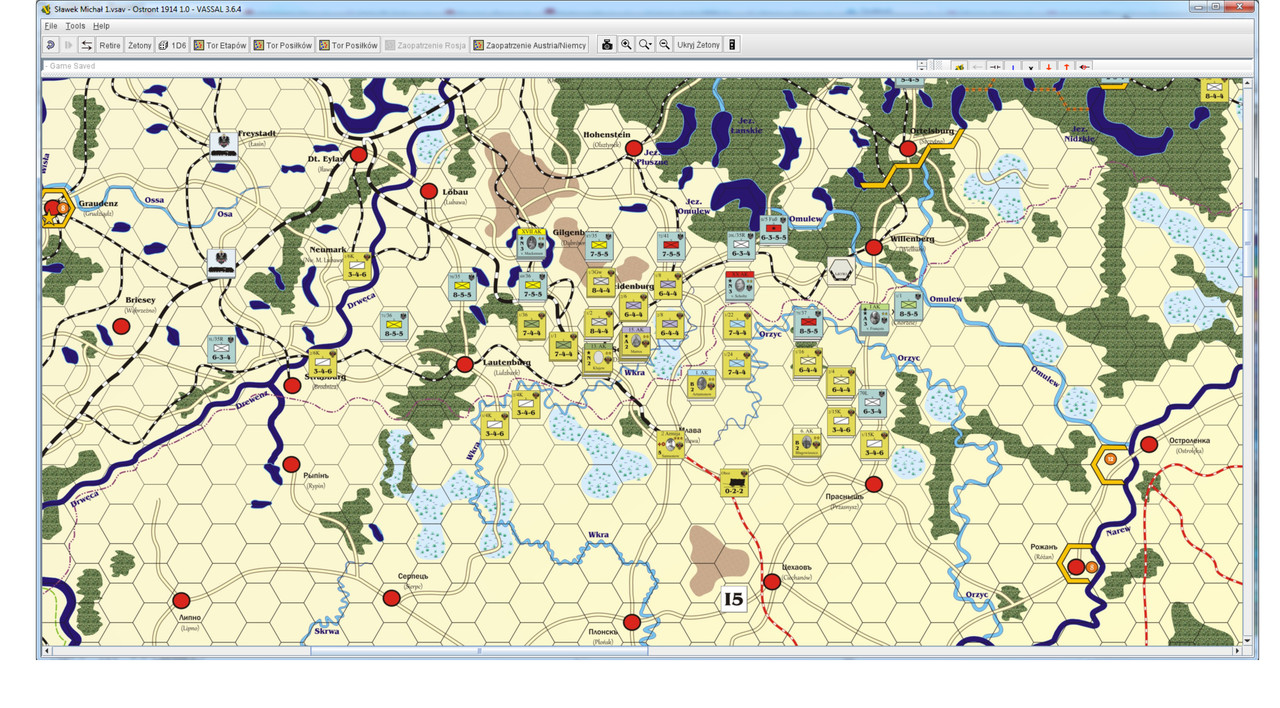
Task: Select the 1 AK Artamonow leader counter
Action: point(703,384)
